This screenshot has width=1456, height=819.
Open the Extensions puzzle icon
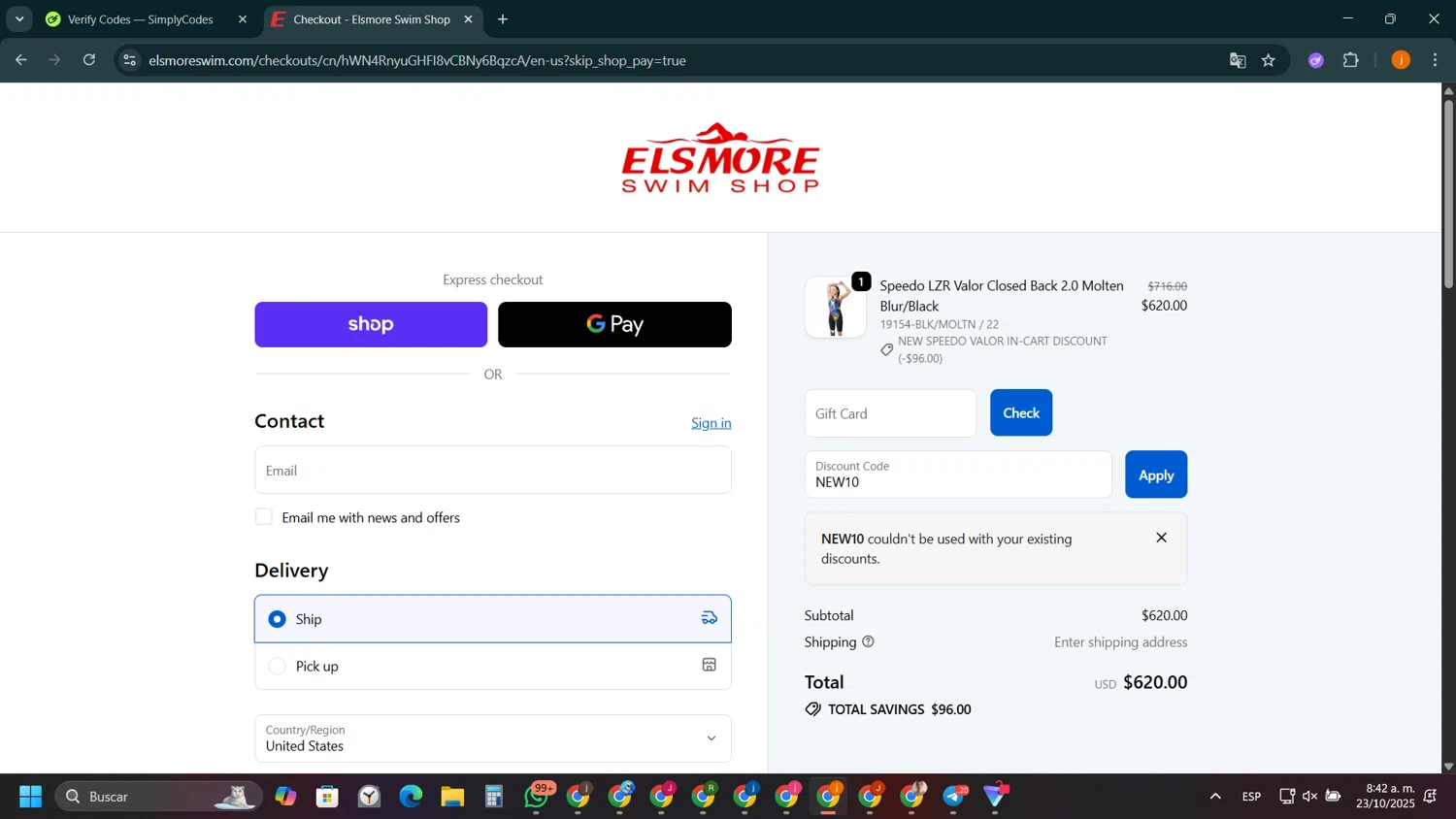pyautogui.click(x=1351, y=60)
